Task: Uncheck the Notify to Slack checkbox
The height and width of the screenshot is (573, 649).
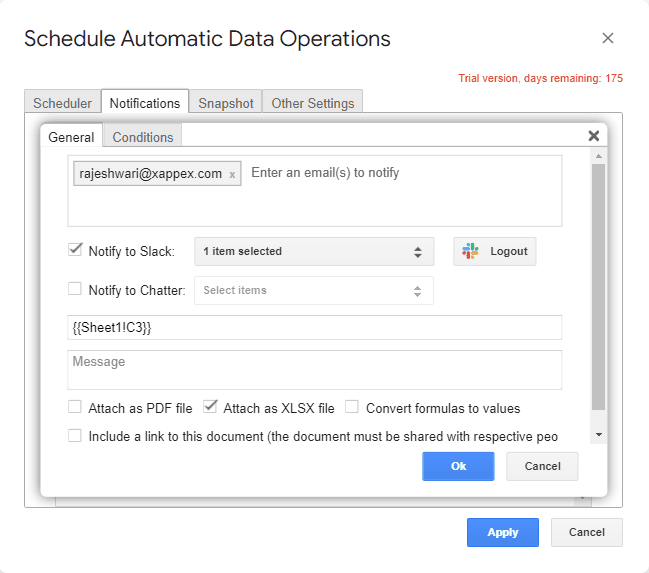Action: 75,250
